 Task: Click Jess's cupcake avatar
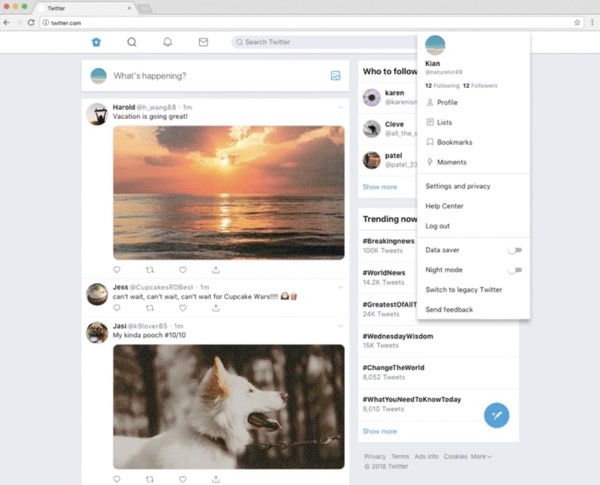coord(97,294)
